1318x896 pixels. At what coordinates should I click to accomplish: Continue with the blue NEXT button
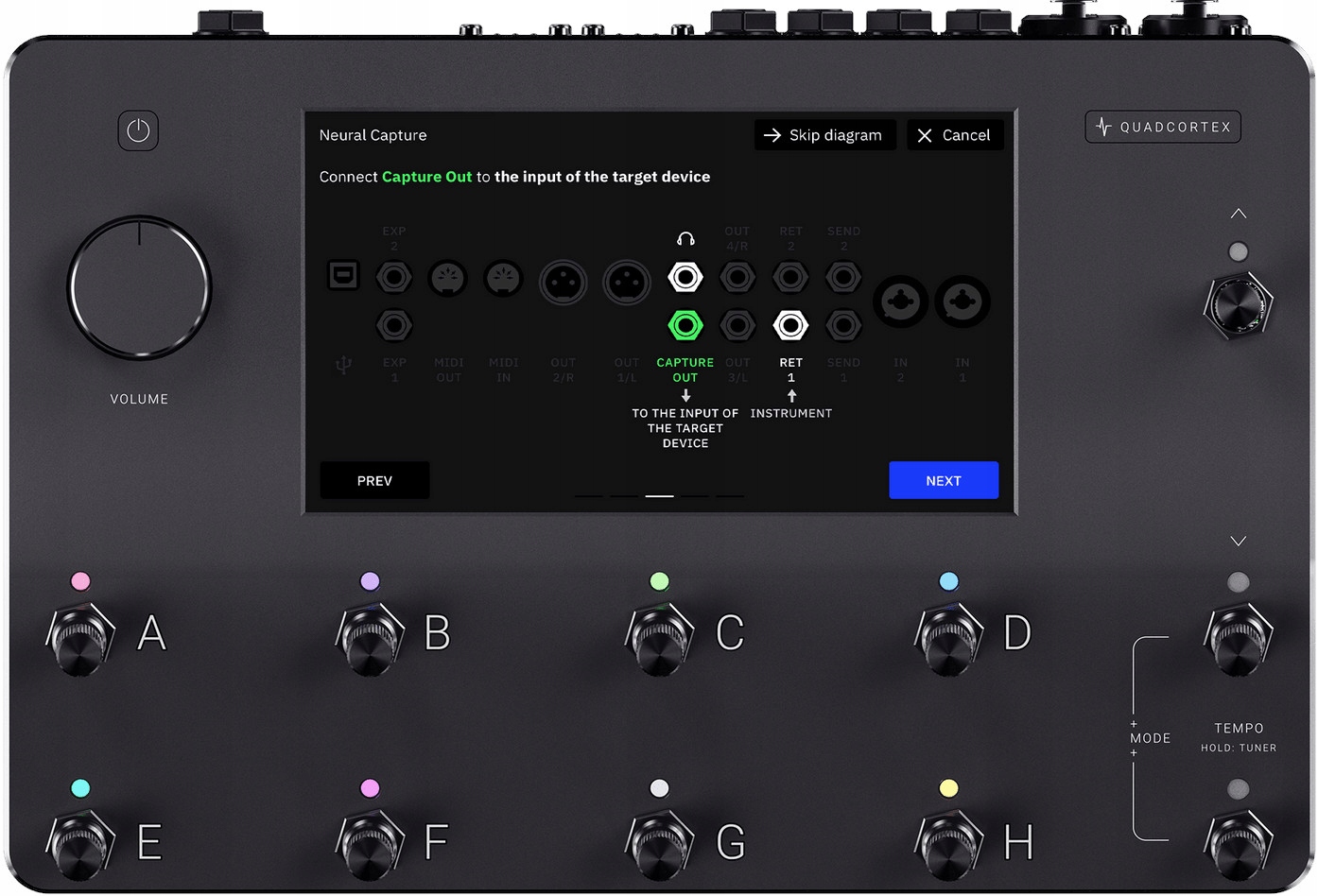pos(944,480)
